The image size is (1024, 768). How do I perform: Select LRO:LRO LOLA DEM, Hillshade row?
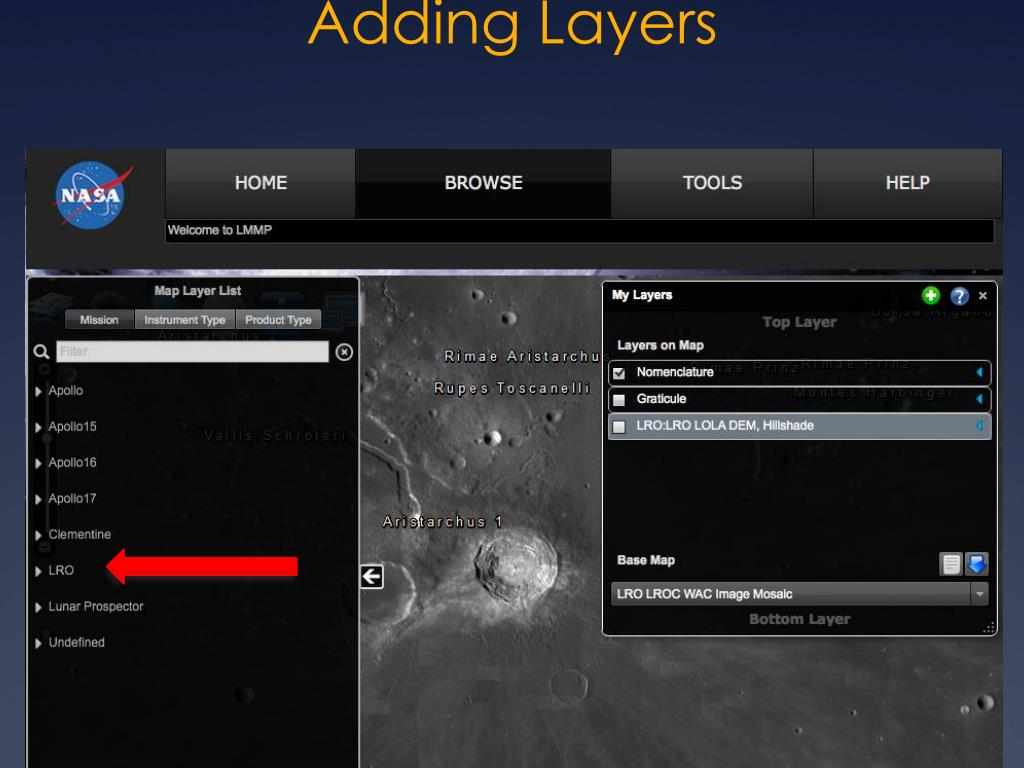click(x=799, y=426)
